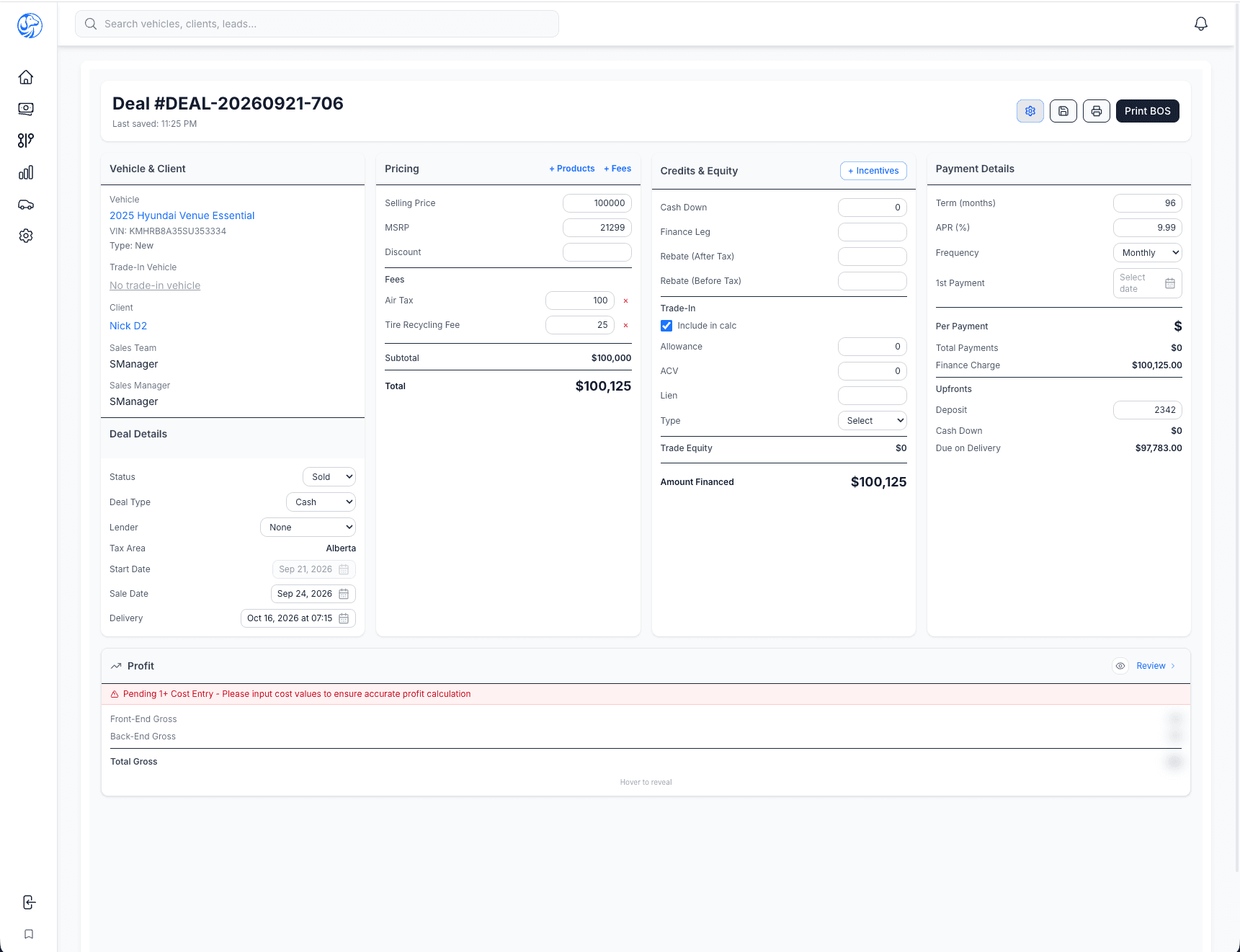Click the Discount input field
The height and width of the screenshot is (952, 1240).
pyautogui.click(x=597, y=252)
